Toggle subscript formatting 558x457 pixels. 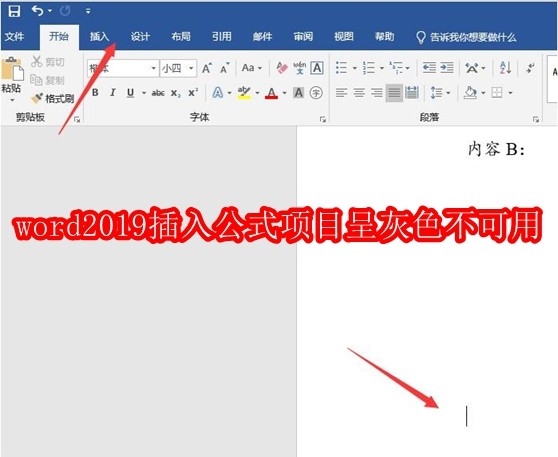point(175,93)
